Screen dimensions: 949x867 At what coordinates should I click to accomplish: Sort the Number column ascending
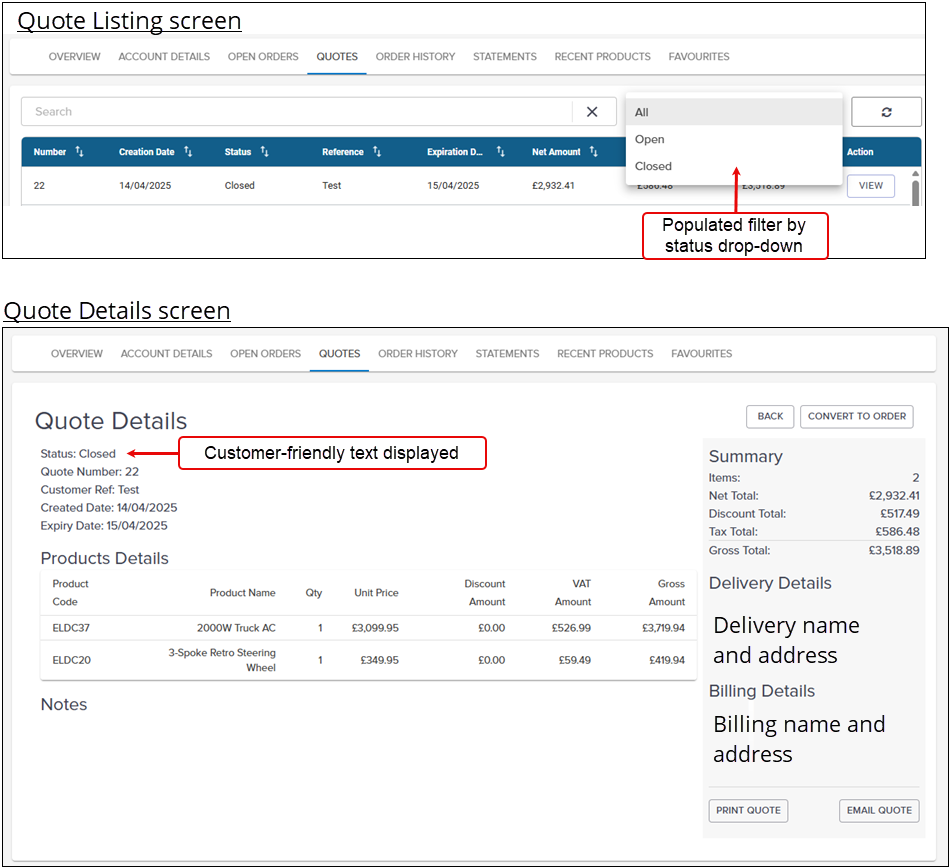(77, 151)
